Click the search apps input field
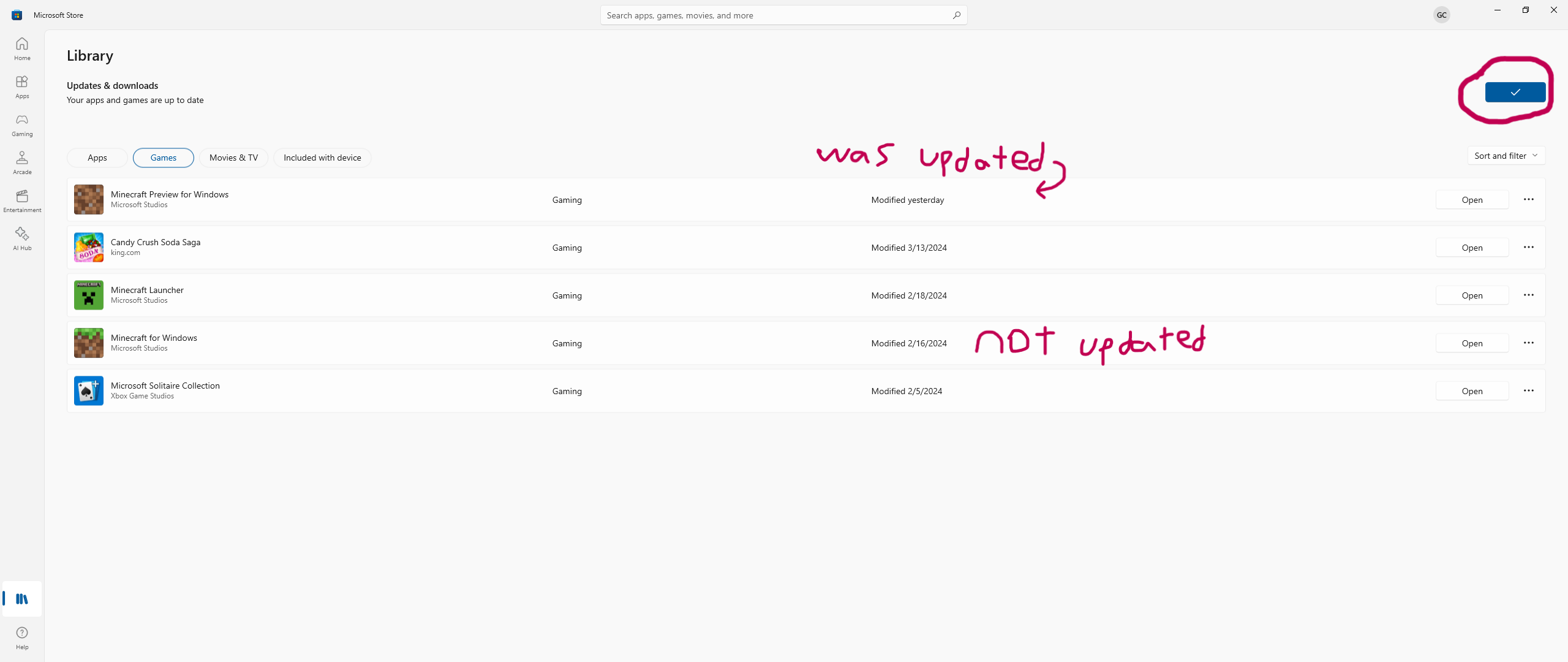The height and width of the screenshot is (662, 1568). click(772, 15)
